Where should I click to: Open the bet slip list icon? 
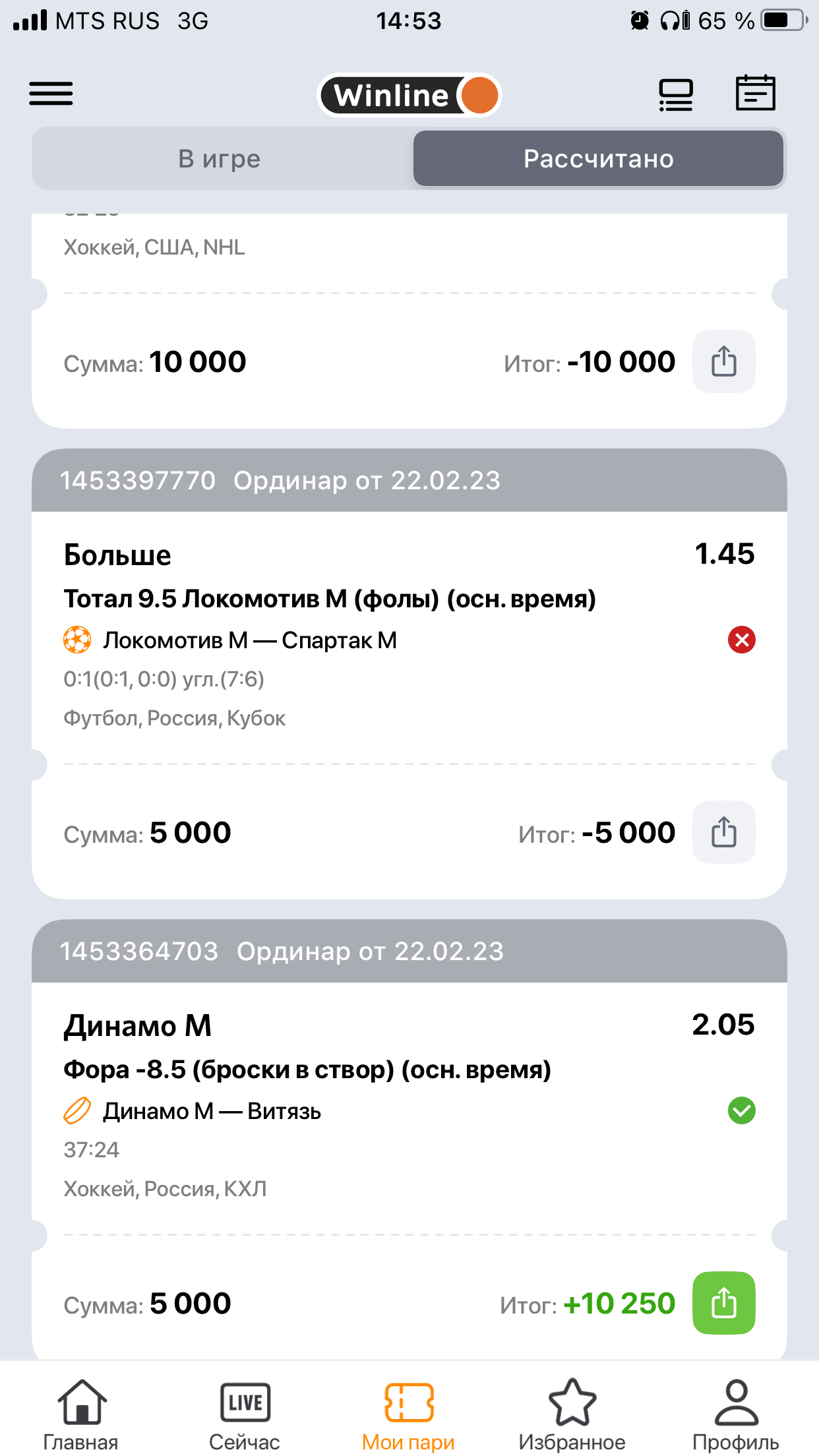tap(676, 94)
